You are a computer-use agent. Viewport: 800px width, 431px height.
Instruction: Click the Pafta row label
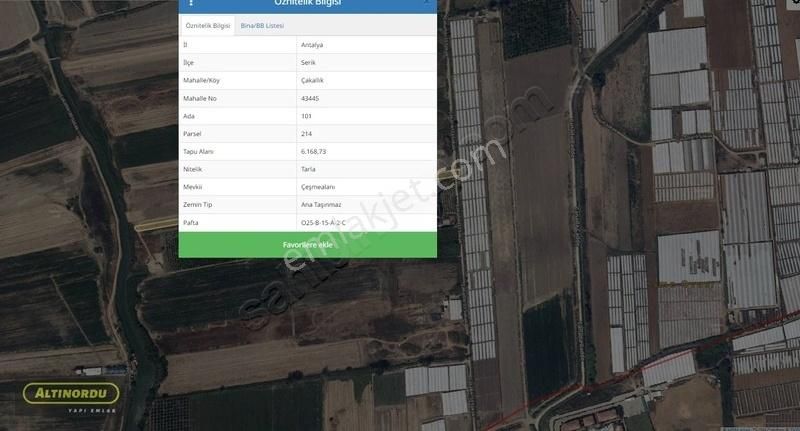click(x=190, y=222)
